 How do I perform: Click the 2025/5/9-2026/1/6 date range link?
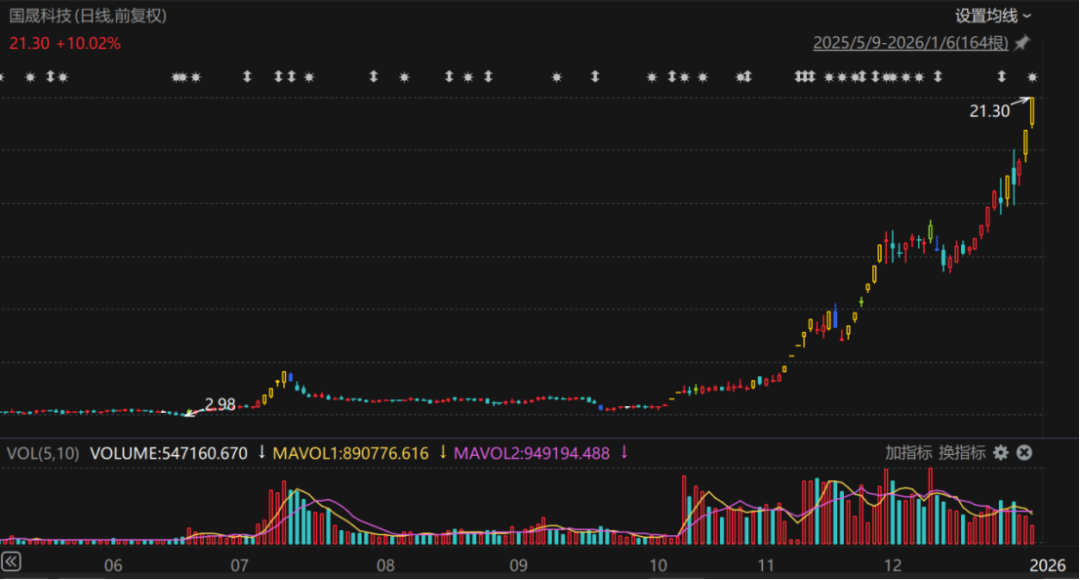910,43
